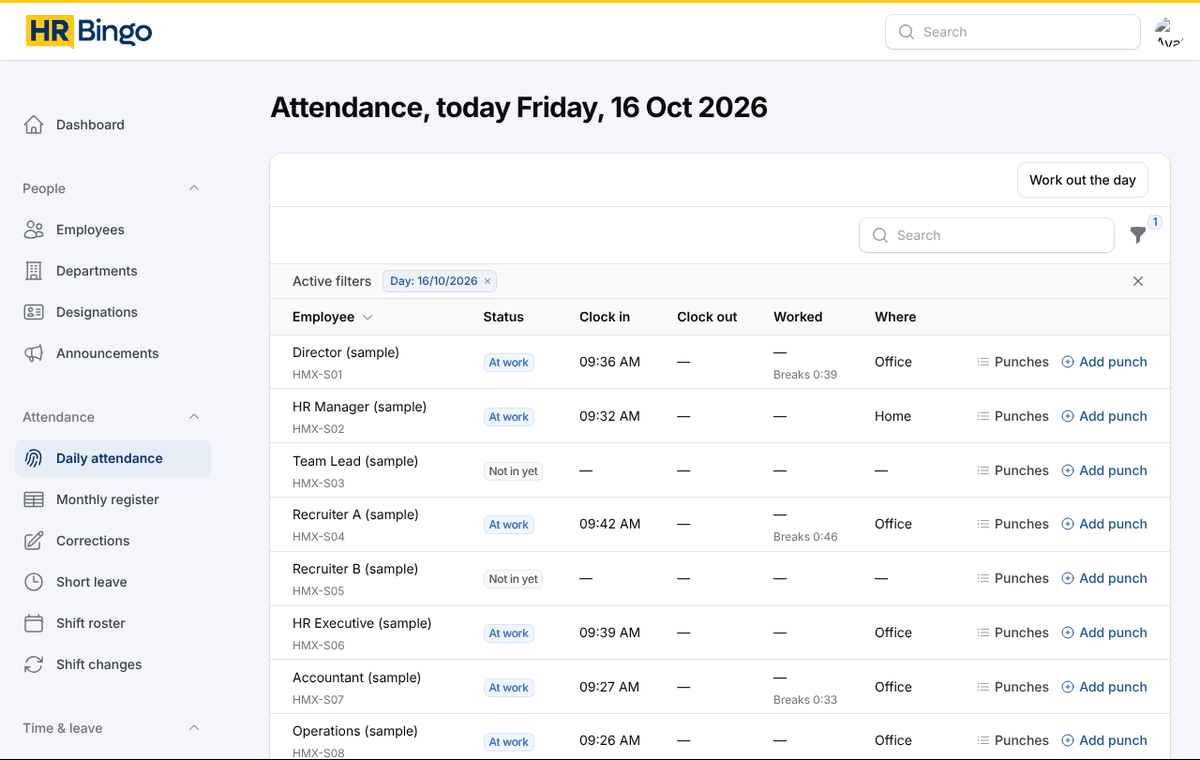Click the 09:36 AM clock-in time
Screen dimensions: 1200x760
coord(610,362)
